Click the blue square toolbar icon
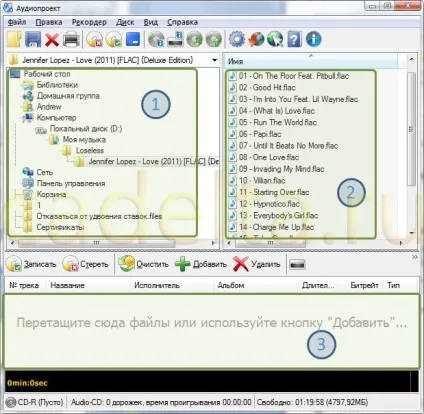The width and height of the screenshot is (424, 414). tap(133, 40)
